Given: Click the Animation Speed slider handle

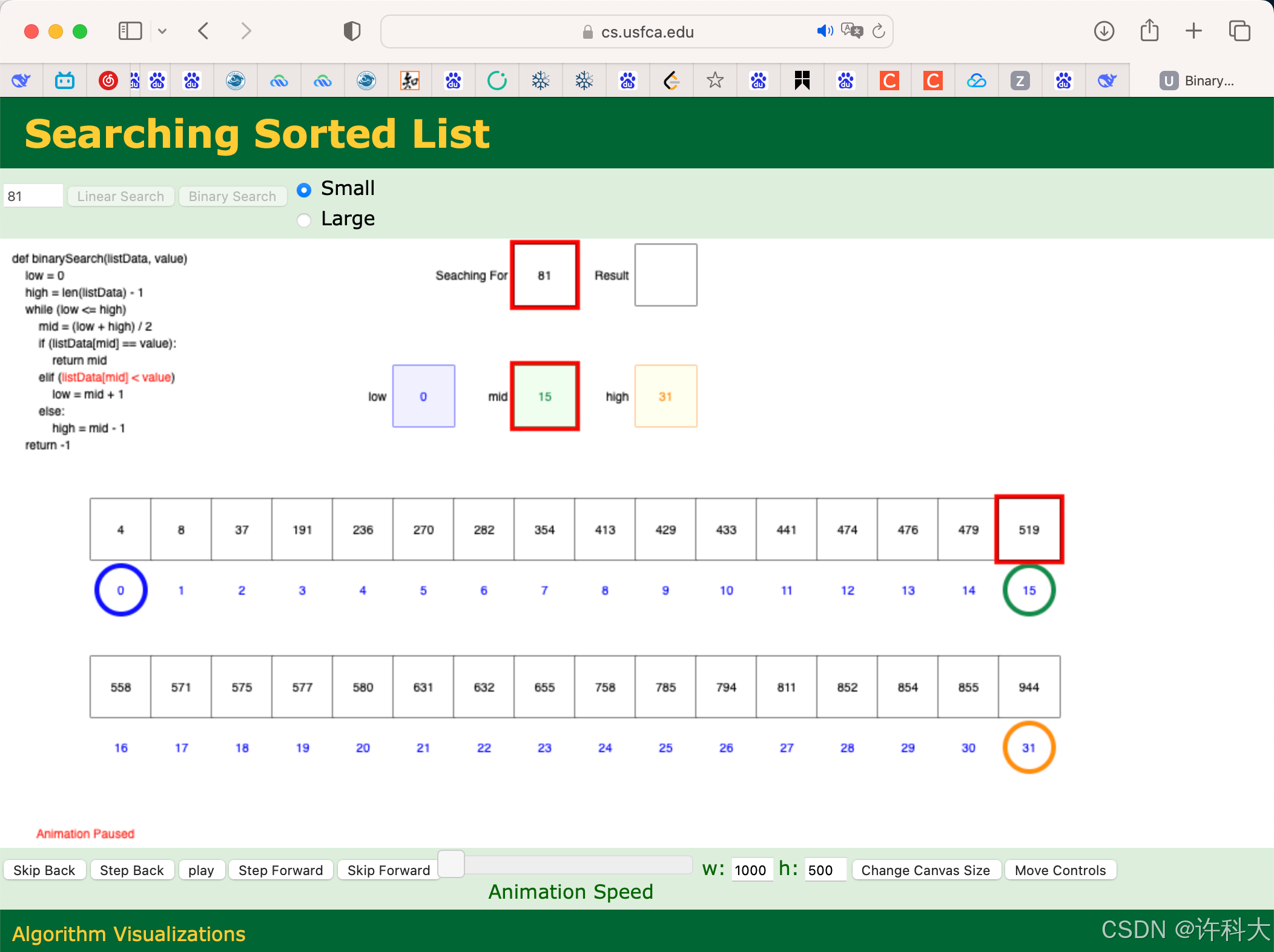Looking at the screenshot, I should click(x=451, y=864).
